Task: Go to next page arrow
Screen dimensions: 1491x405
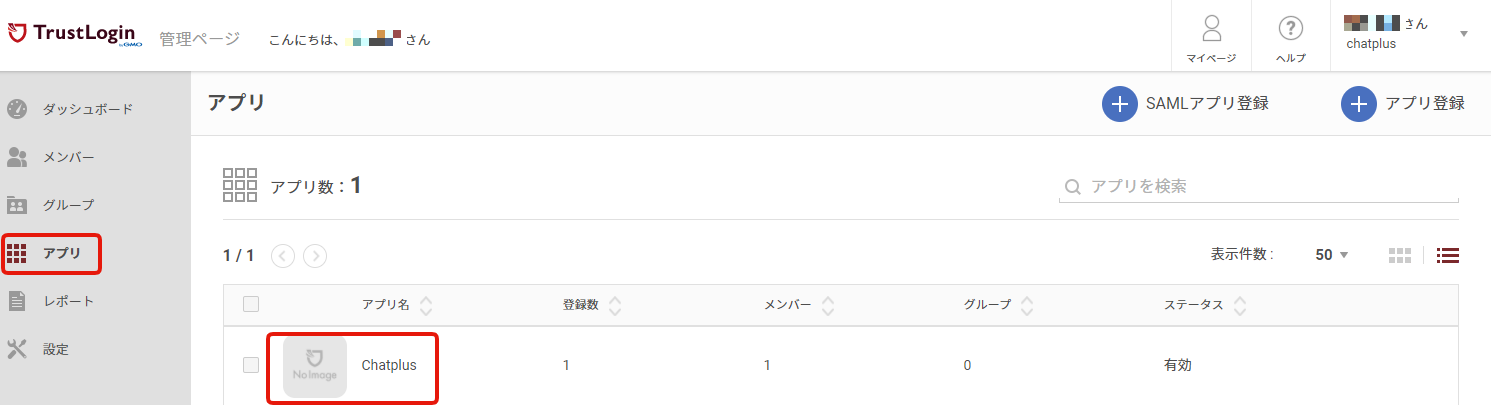Action: 315,256
